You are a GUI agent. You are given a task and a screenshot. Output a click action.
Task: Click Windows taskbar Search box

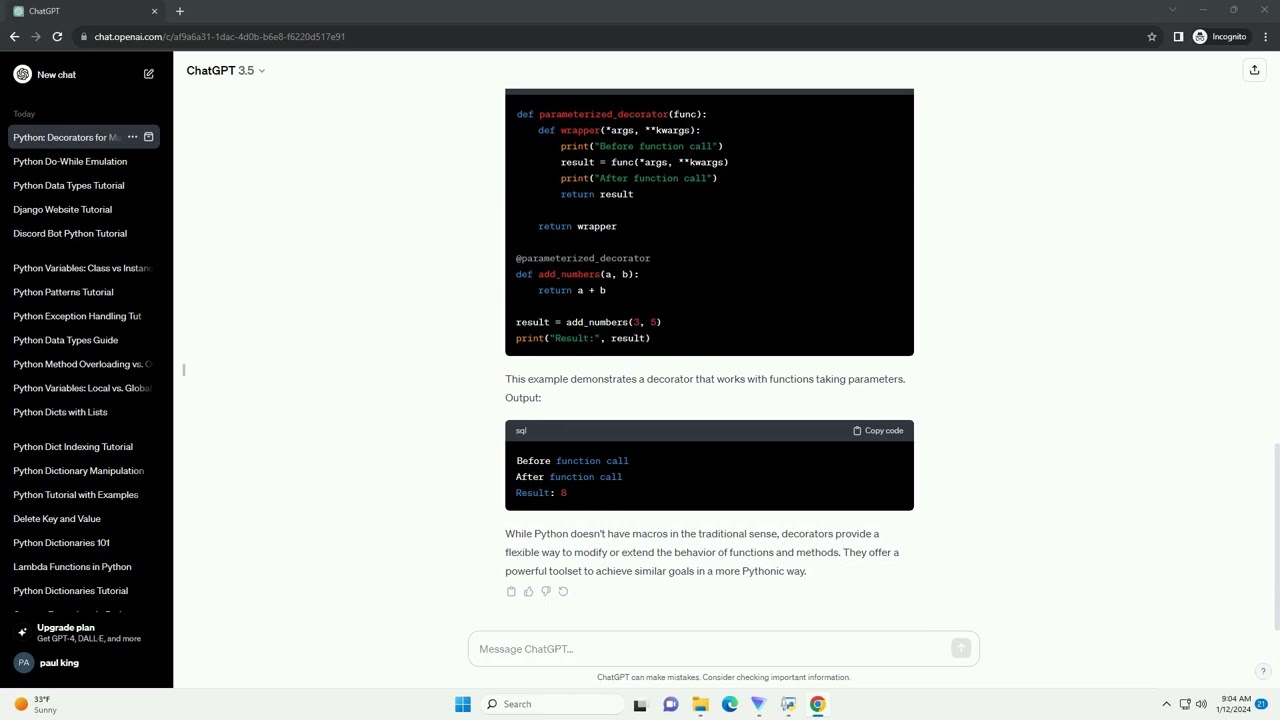[x=551, y=704]
